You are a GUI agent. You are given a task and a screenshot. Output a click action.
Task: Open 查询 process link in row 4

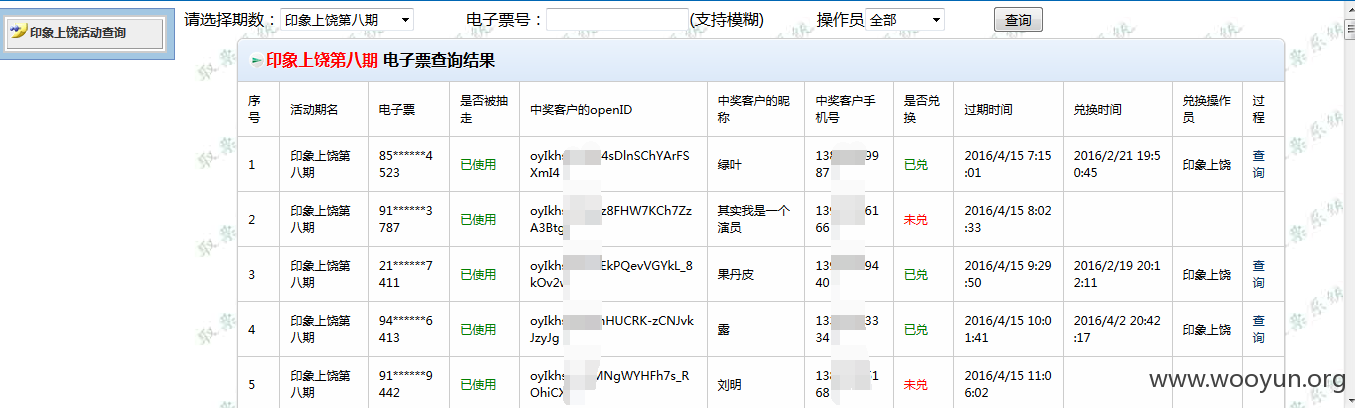1259,329
